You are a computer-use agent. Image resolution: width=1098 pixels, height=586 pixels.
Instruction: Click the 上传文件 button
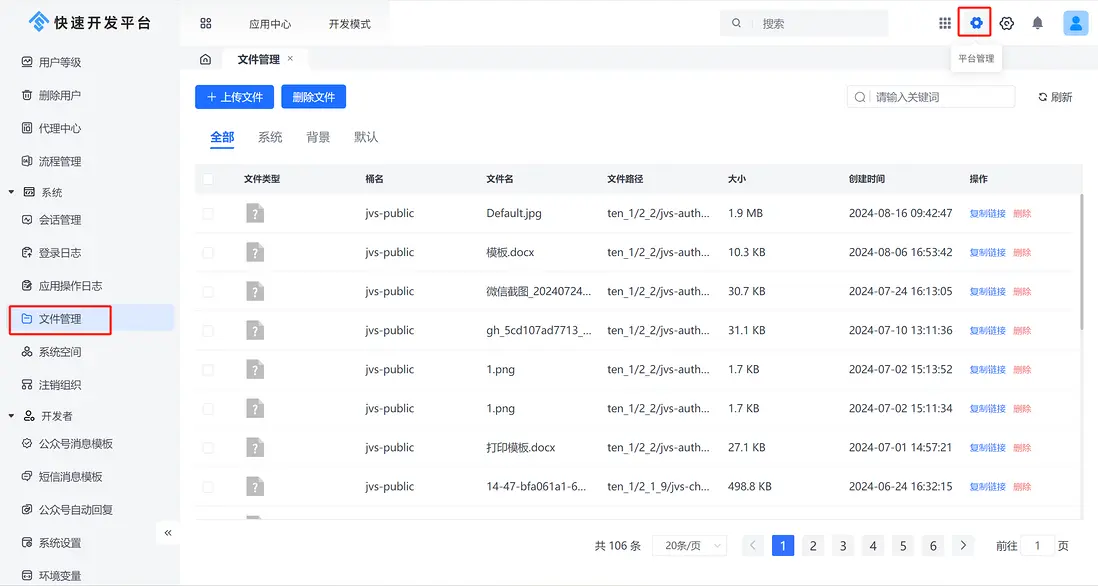235,97
